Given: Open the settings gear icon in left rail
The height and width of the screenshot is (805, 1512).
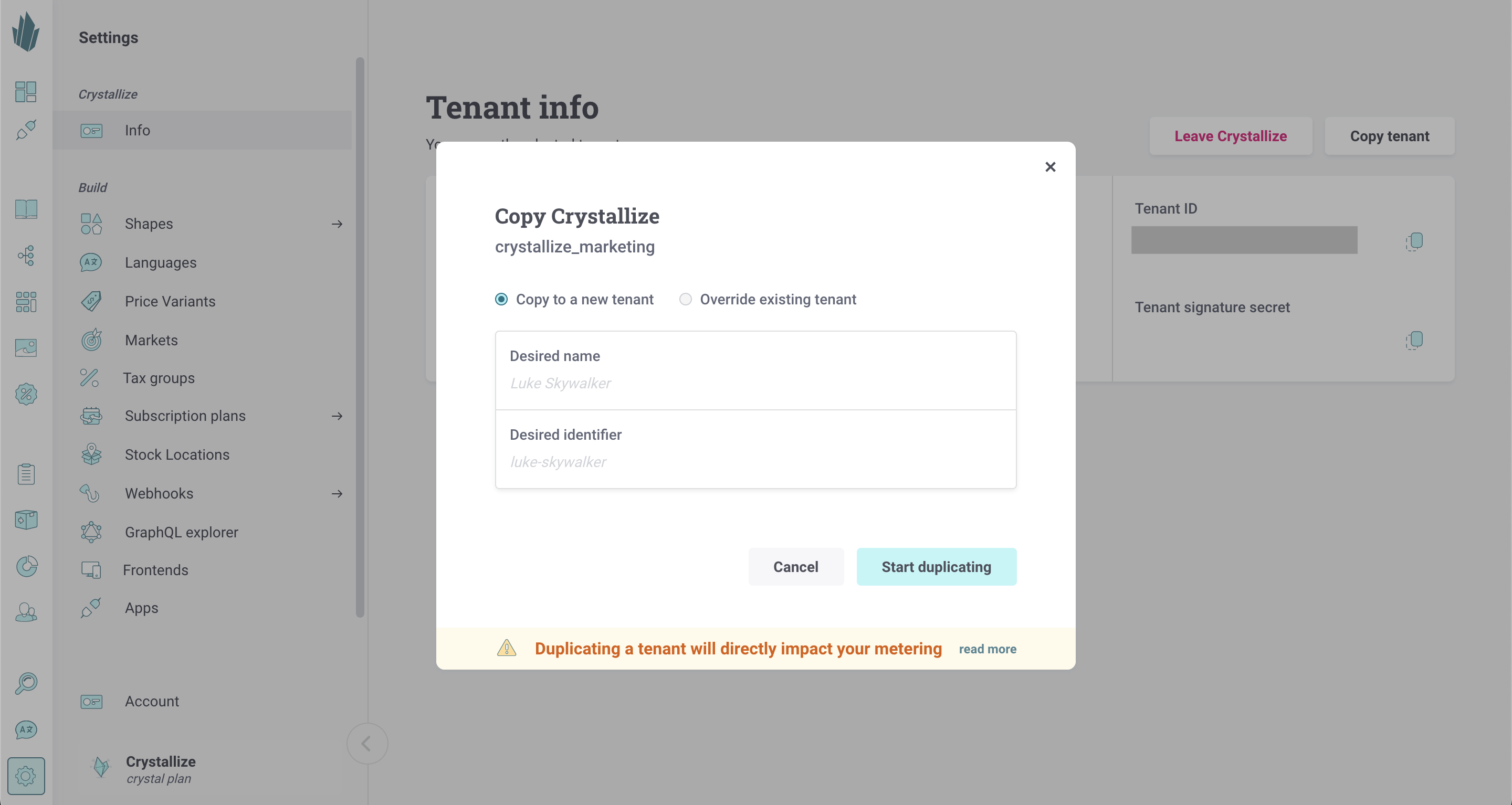Looking at the screenshot, I should pos(26,776).
